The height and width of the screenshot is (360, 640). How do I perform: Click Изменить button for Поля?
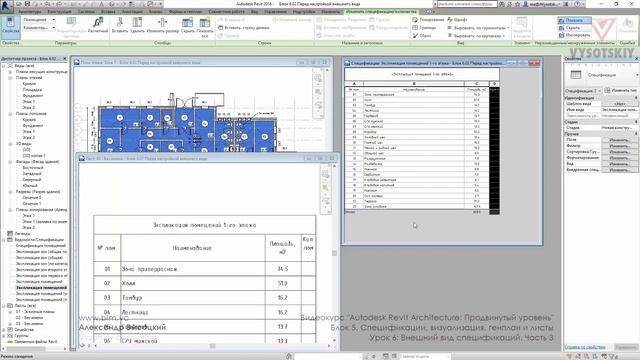(620, 140)
